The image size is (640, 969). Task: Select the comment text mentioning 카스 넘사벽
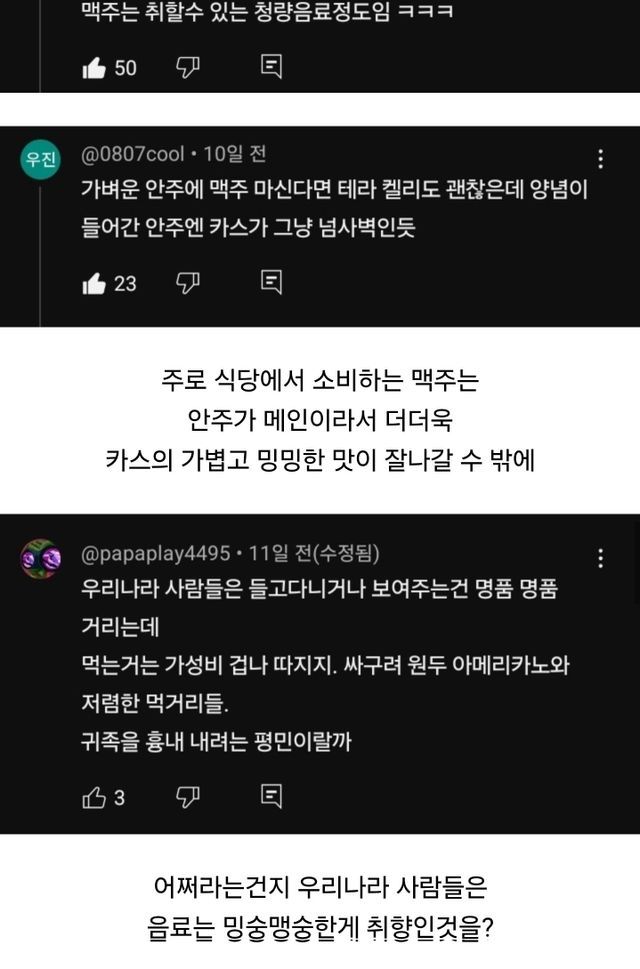click(x=334, y=208)
